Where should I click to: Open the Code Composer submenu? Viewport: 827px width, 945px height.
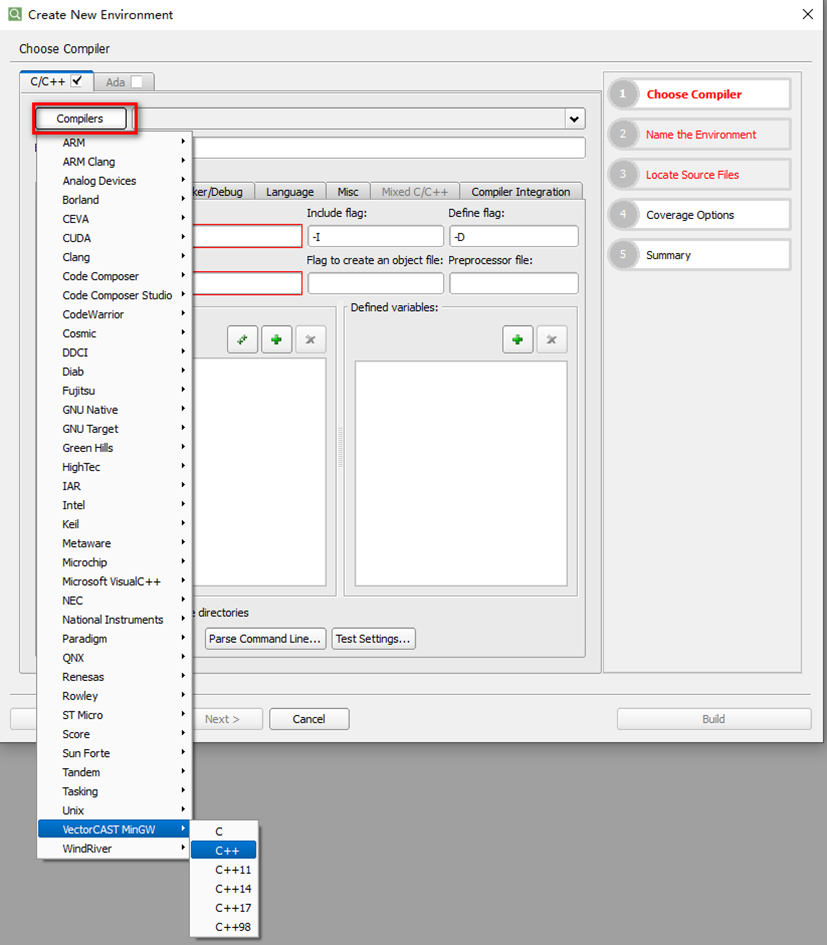(x=115, y=276)
